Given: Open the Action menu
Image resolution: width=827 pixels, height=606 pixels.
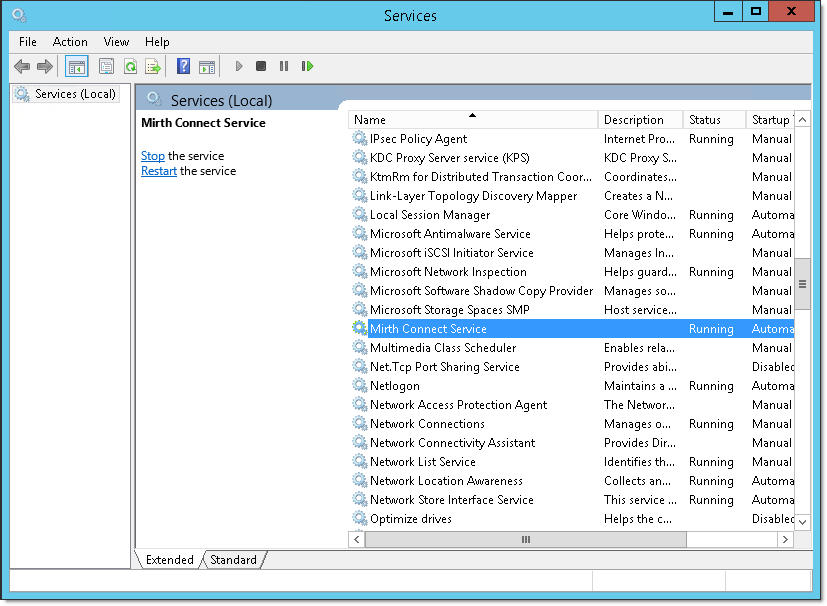Looking at the screenshot, I should [70, 42].
